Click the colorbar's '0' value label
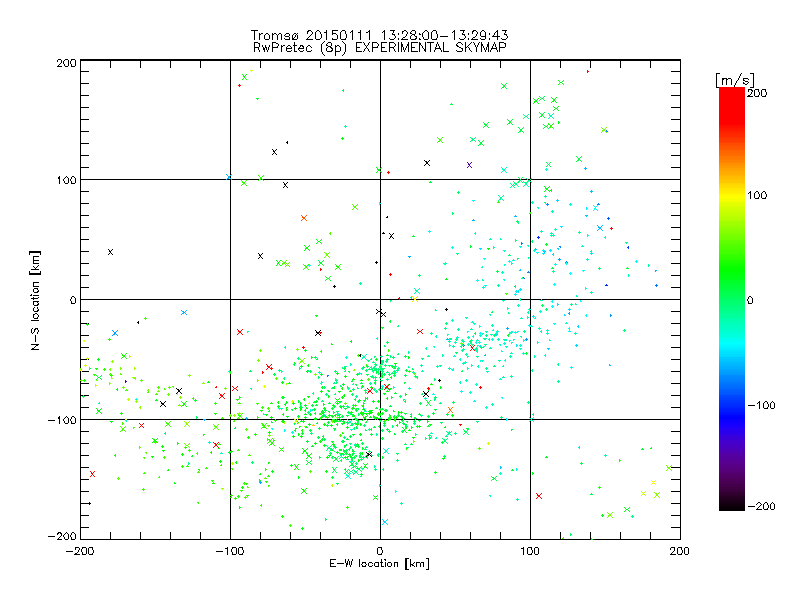The image size is (800, 600). (750, 300)
